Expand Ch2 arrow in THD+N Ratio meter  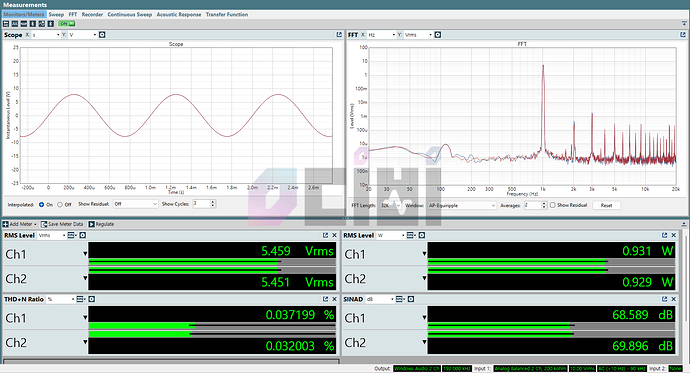85,342
